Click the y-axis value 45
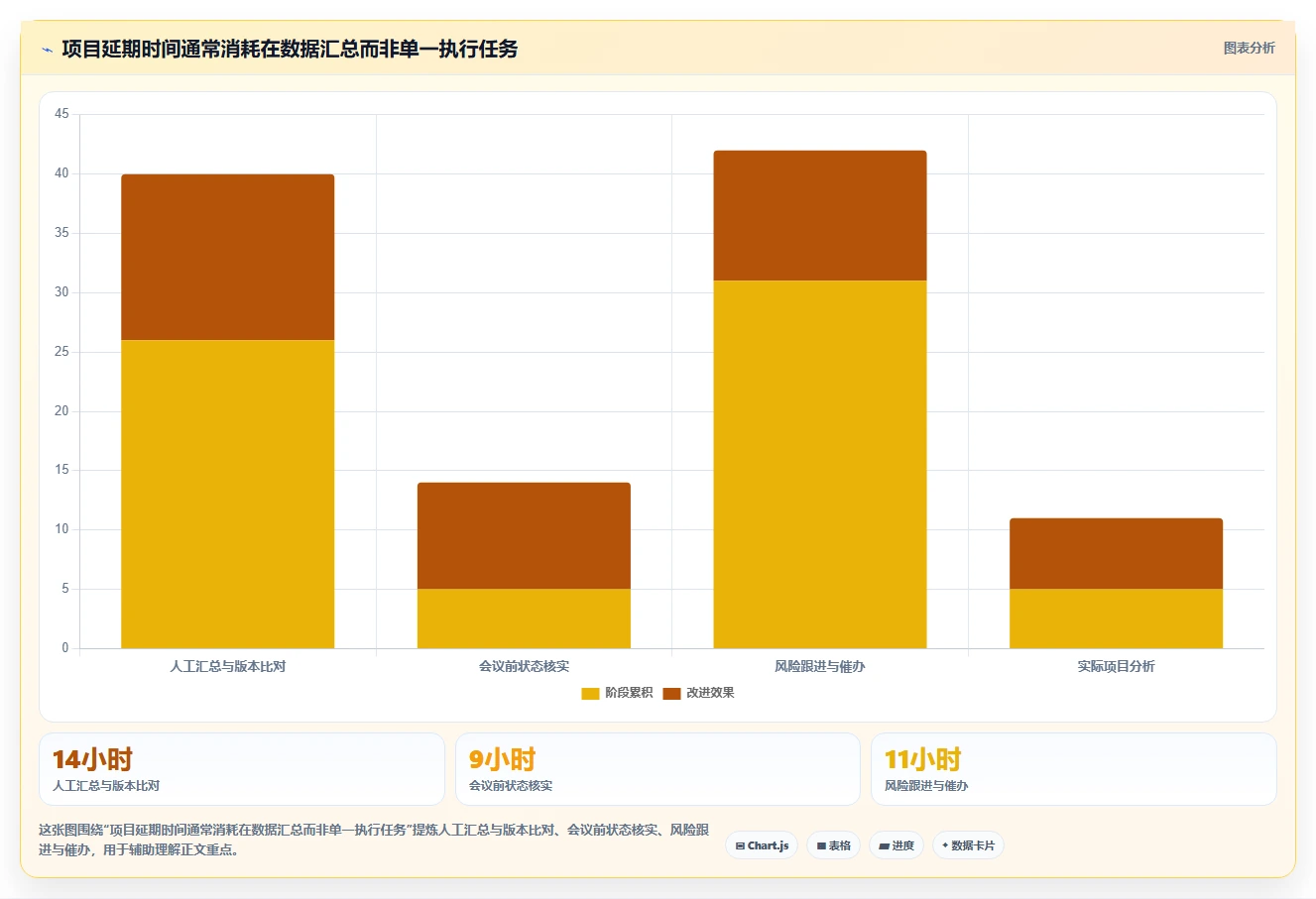The height and width of the screenshot is (899, 1316). click(61, 114)
